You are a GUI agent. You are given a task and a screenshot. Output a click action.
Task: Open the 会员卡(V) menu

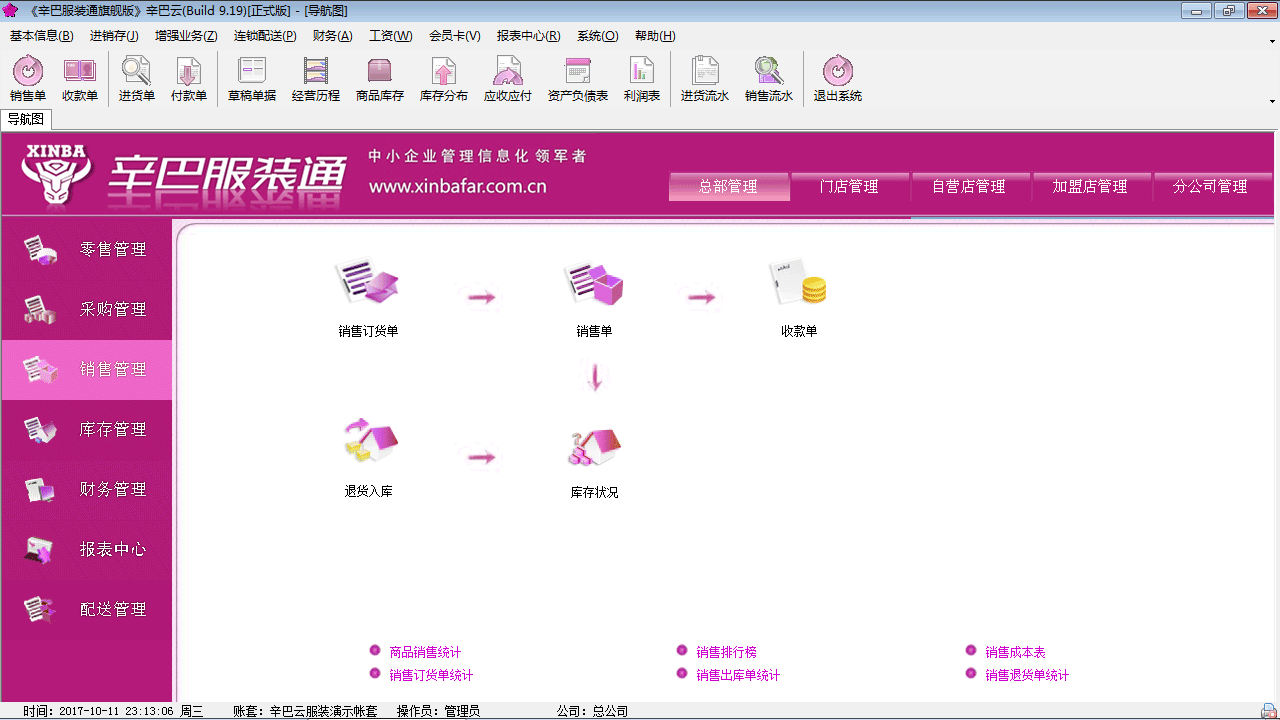tap(455, 36)
